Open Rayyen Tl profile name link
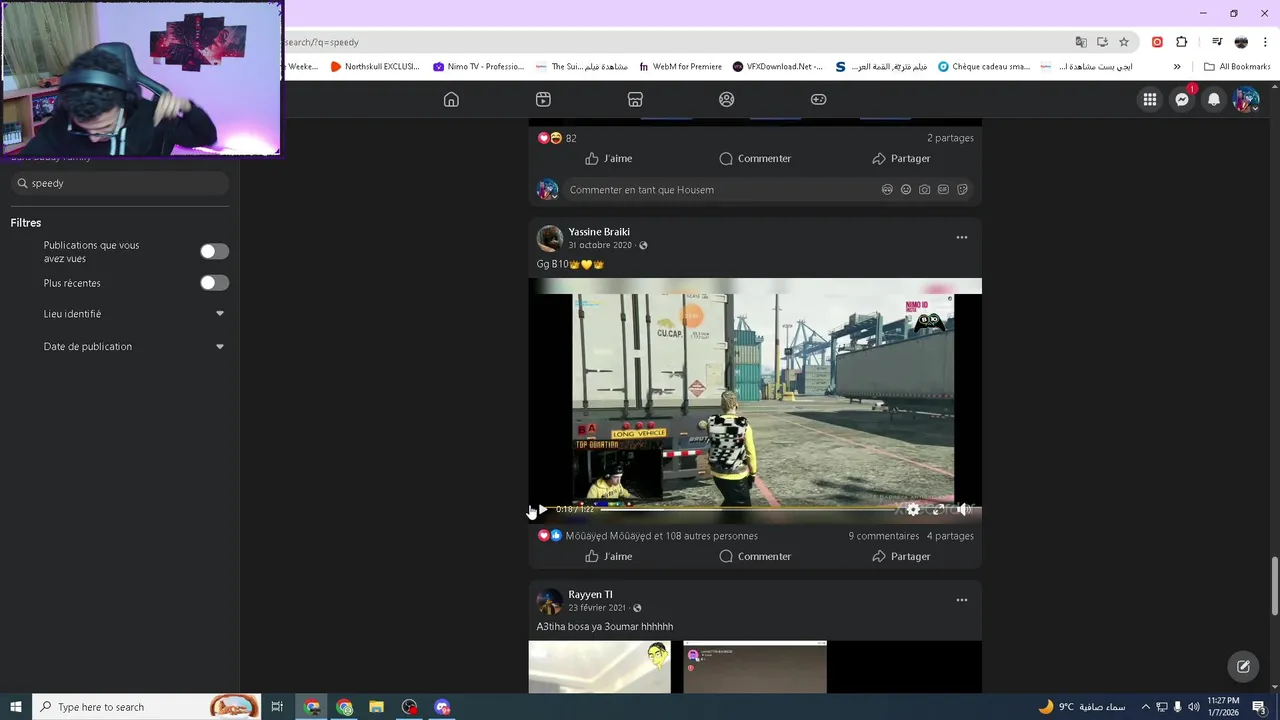Viewport: 1280px width, 720px height. click(x=590, y=594)
